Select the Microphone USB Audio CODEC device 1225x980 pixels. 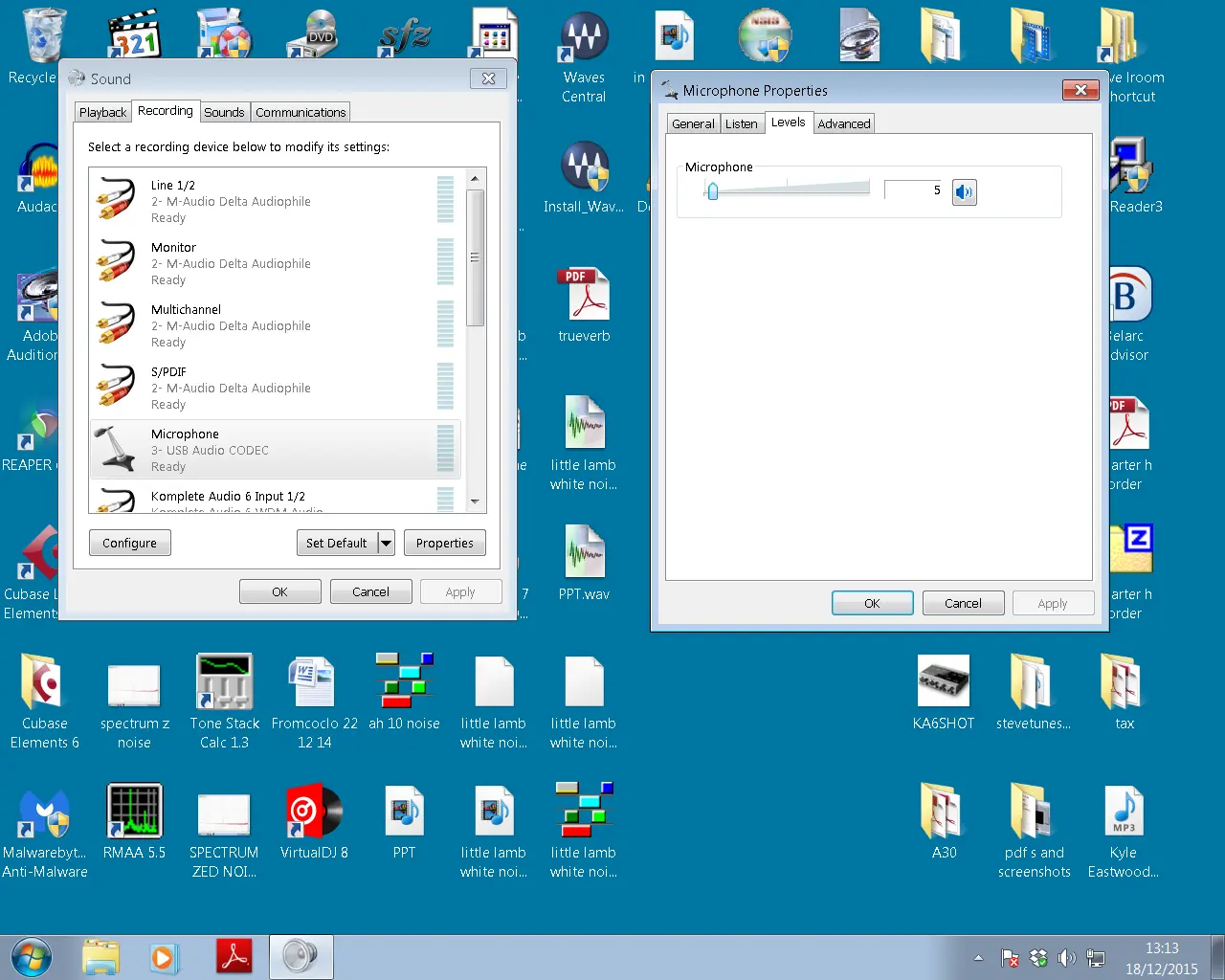pyautogui.click(x=275, y=450)
